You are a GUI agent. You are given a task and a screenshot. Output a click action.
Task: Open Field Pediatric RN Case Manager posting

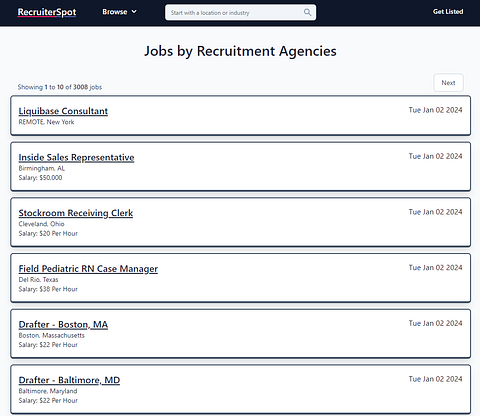tap(88, 269)
